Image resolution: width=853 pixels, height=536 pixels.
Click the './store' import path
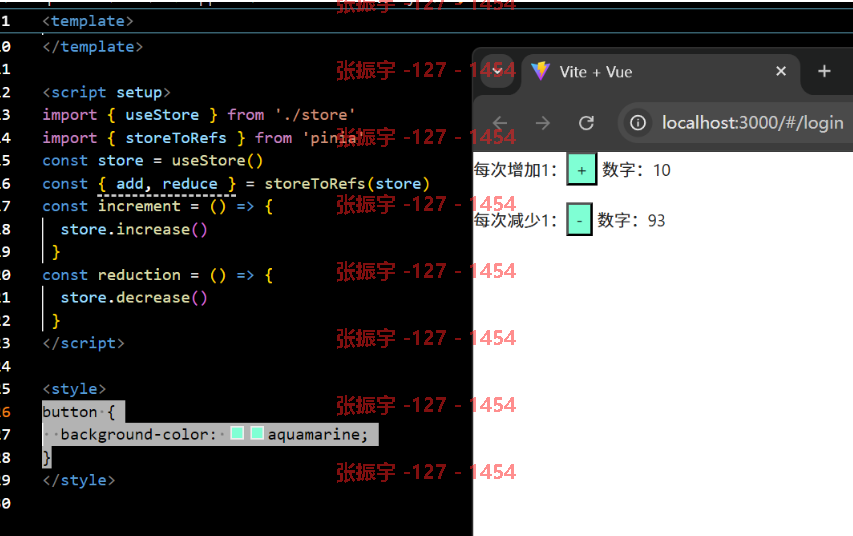[315, 115]
